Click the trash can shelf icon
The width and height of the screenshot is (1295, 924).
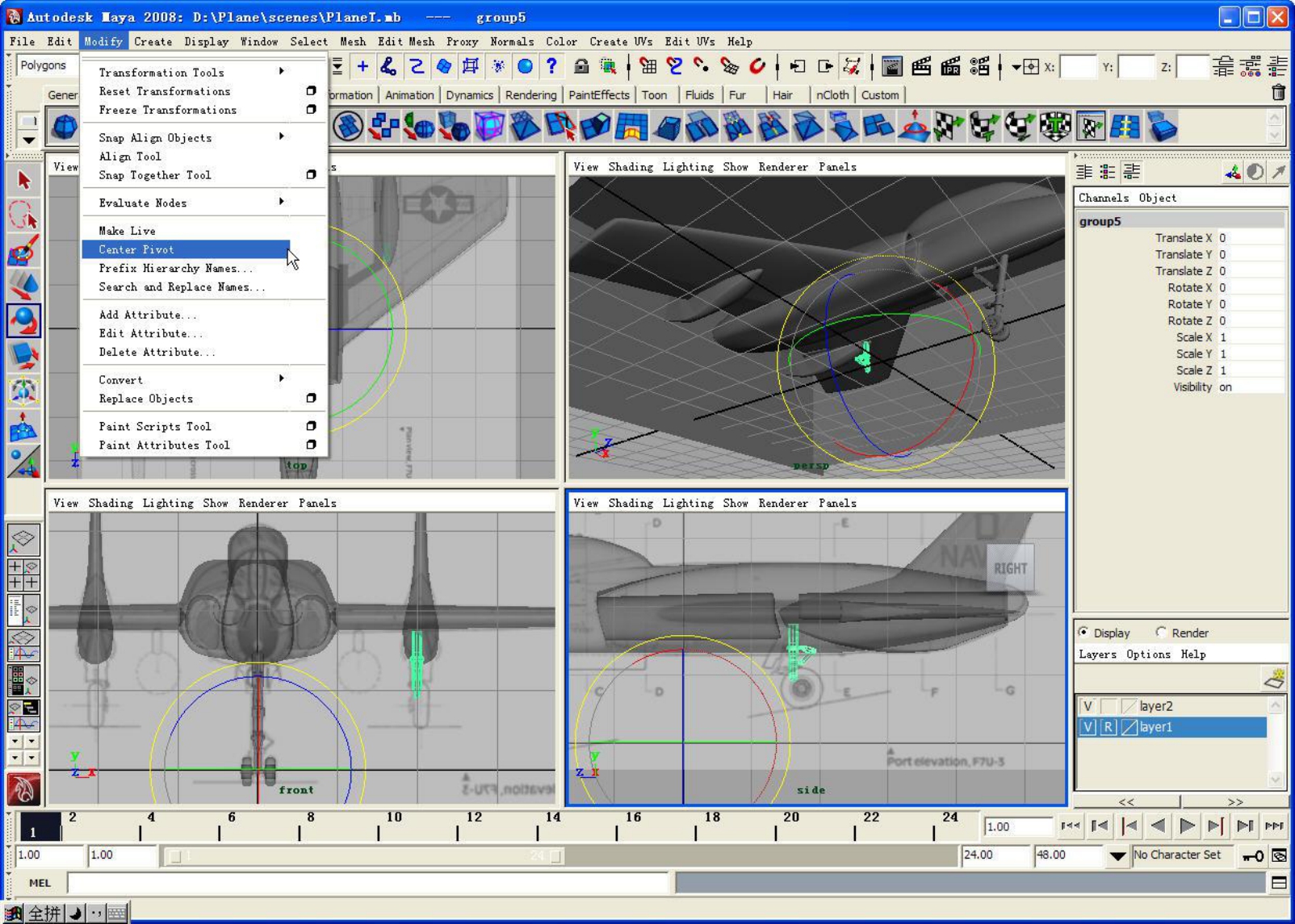(x=1278, y=94)
